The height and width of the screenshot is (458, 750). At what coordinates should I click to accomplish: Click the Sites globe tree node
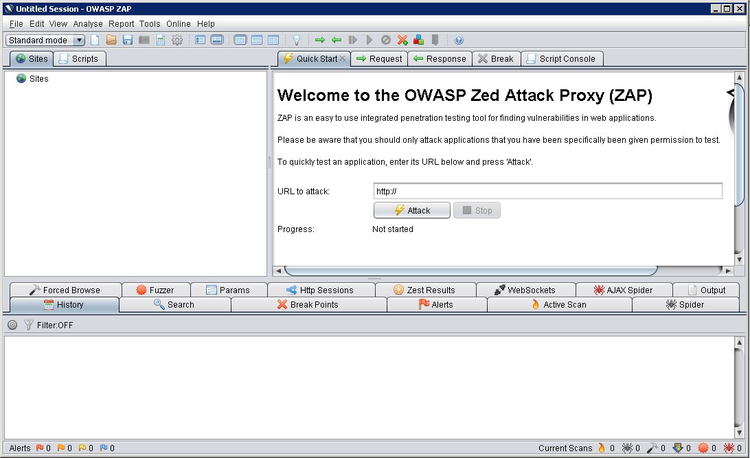[x=32, y=79]
